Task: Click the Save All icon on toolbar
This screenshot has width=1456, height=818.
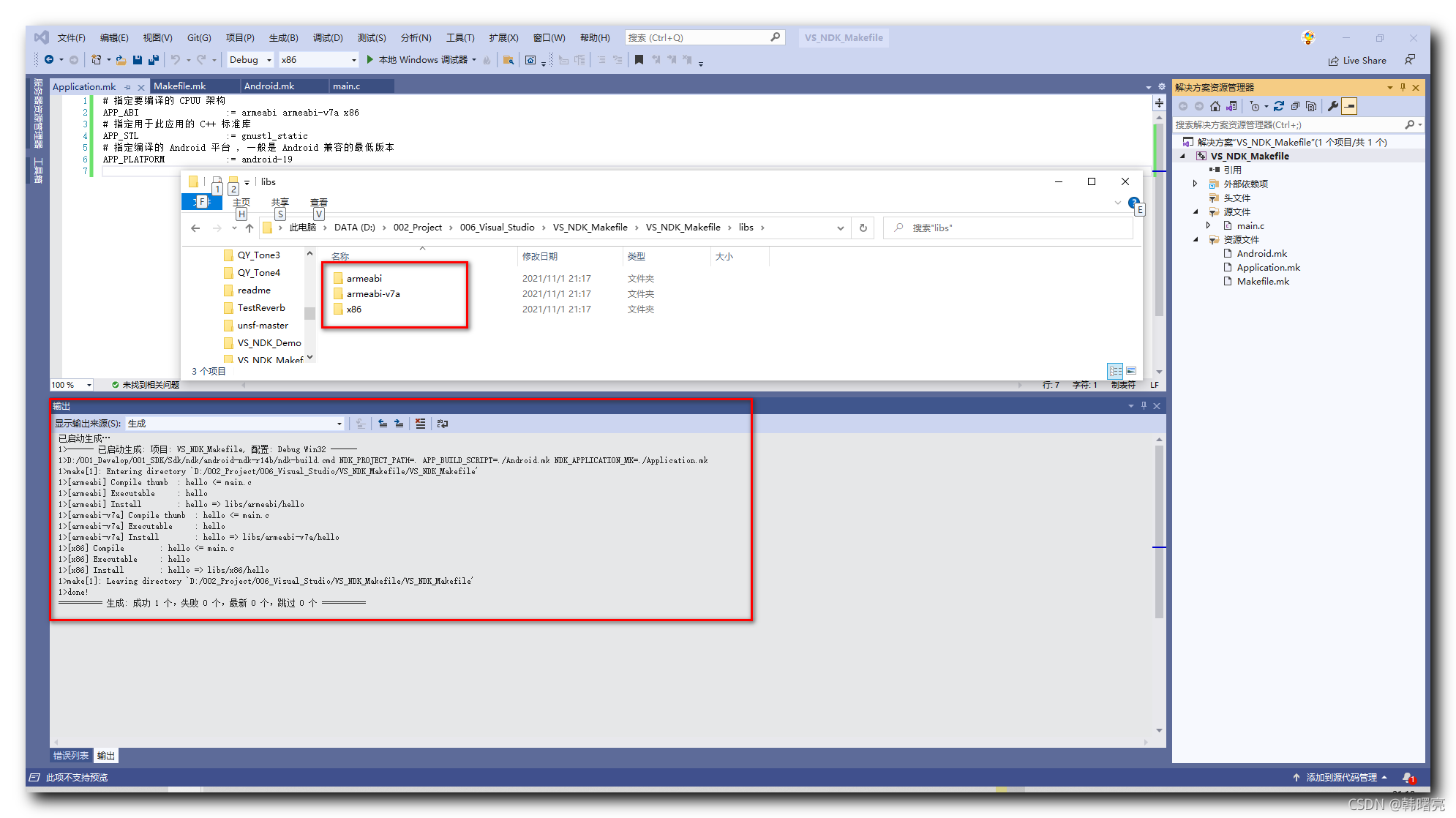Action: click(x=153, y=60)
